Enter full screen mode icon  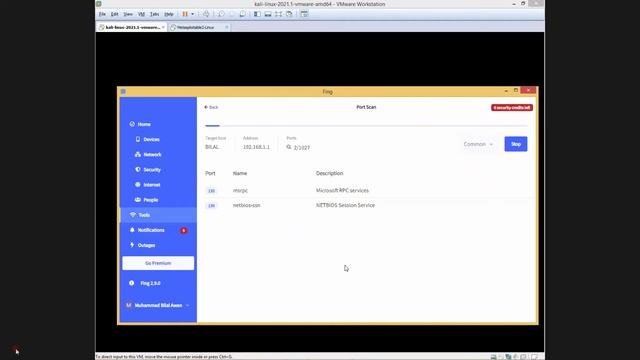coord(278,14)
